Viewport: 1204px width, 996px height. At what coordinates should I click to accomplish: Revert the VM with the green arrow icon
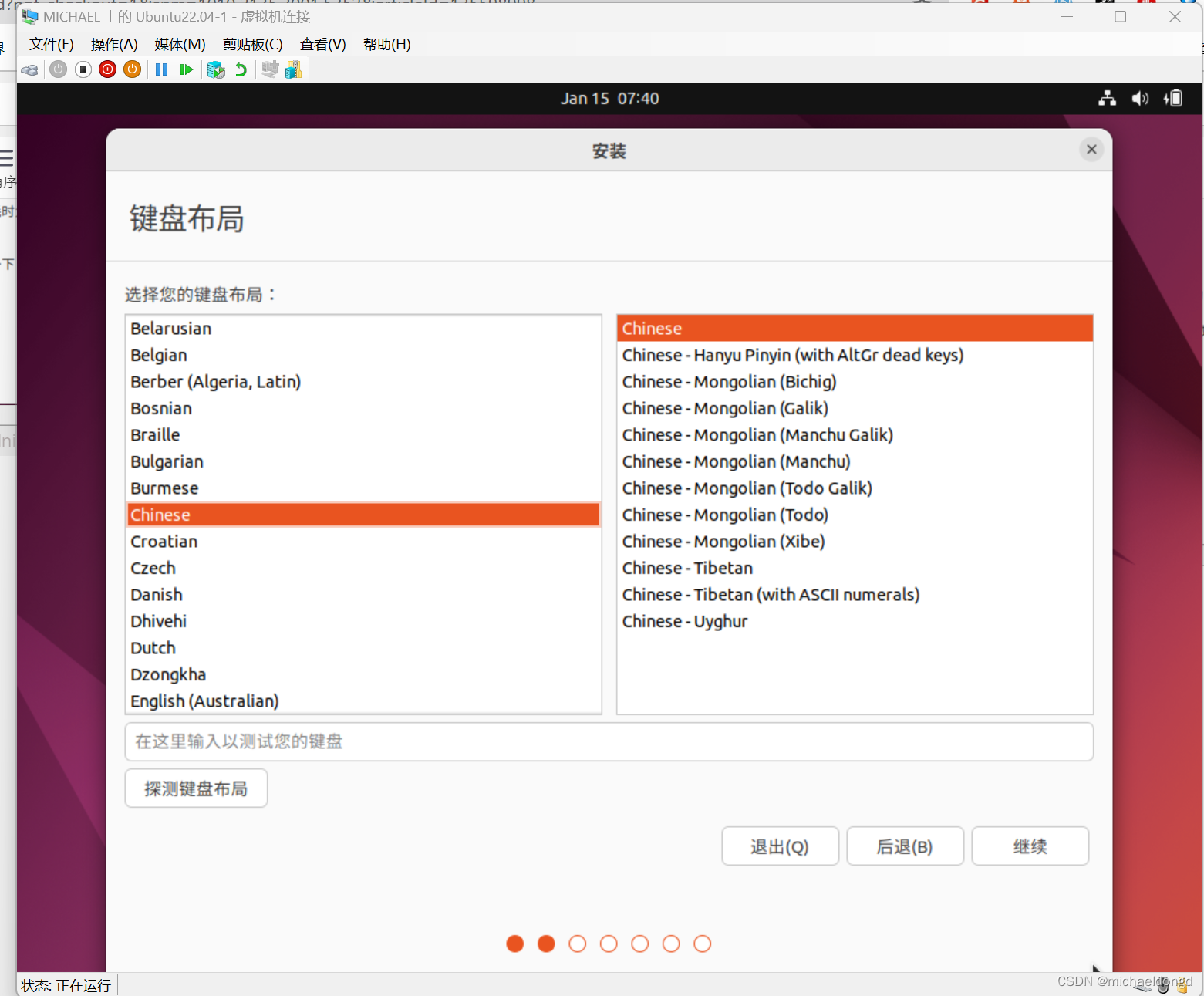tap(241, 70)
